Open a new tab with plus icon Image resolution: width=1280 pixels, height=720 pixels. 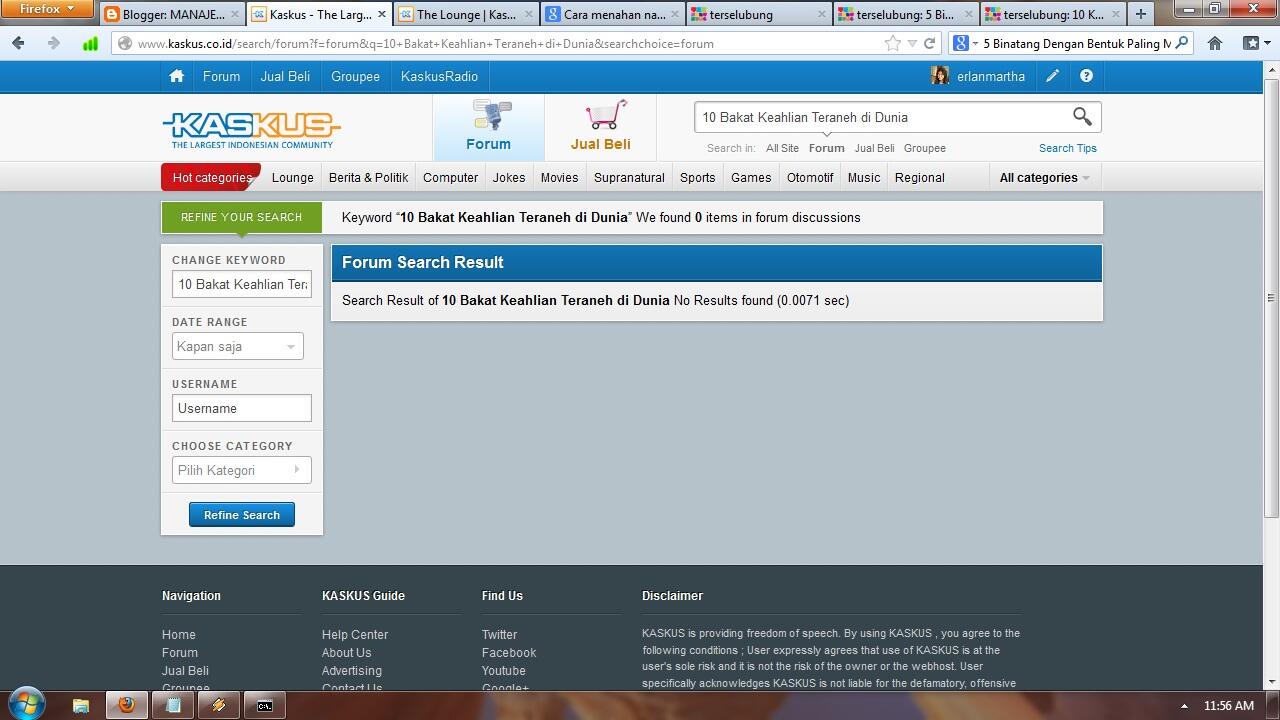pyautogui.click(x=1140, y=14)
